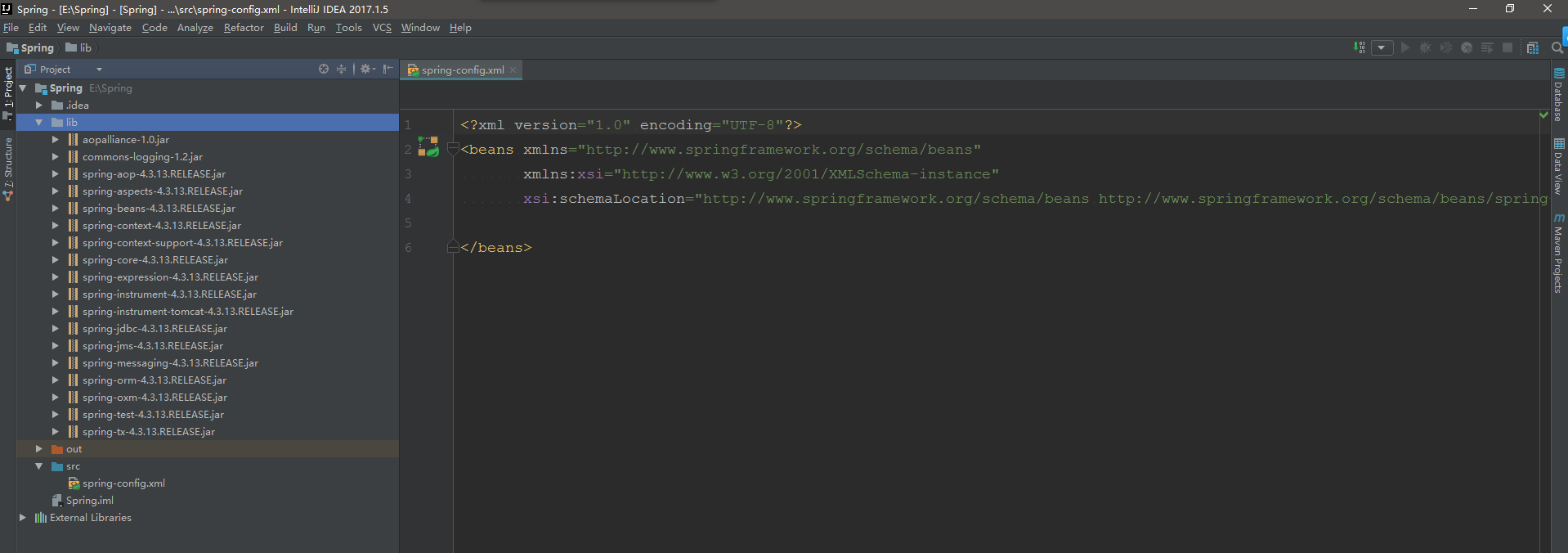Click the Debug bug icon
The height and width of the screenshot is (553, 1568).
coord(1426,47)
